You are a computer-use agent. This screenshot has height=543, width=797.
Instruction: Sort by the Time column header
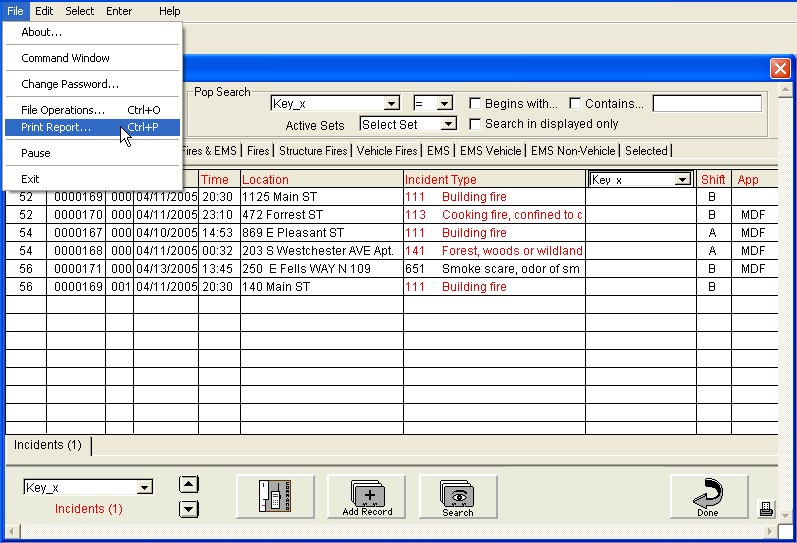[x=219, y=179]
